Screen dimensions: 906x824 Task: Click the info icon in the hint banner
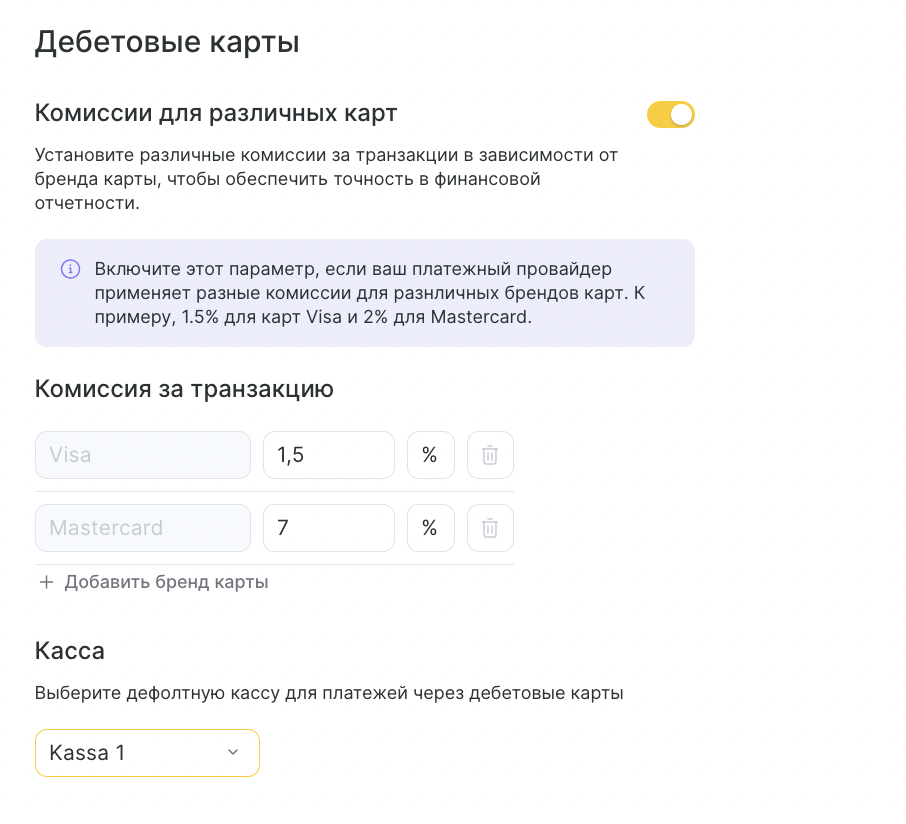coord(70,269)
